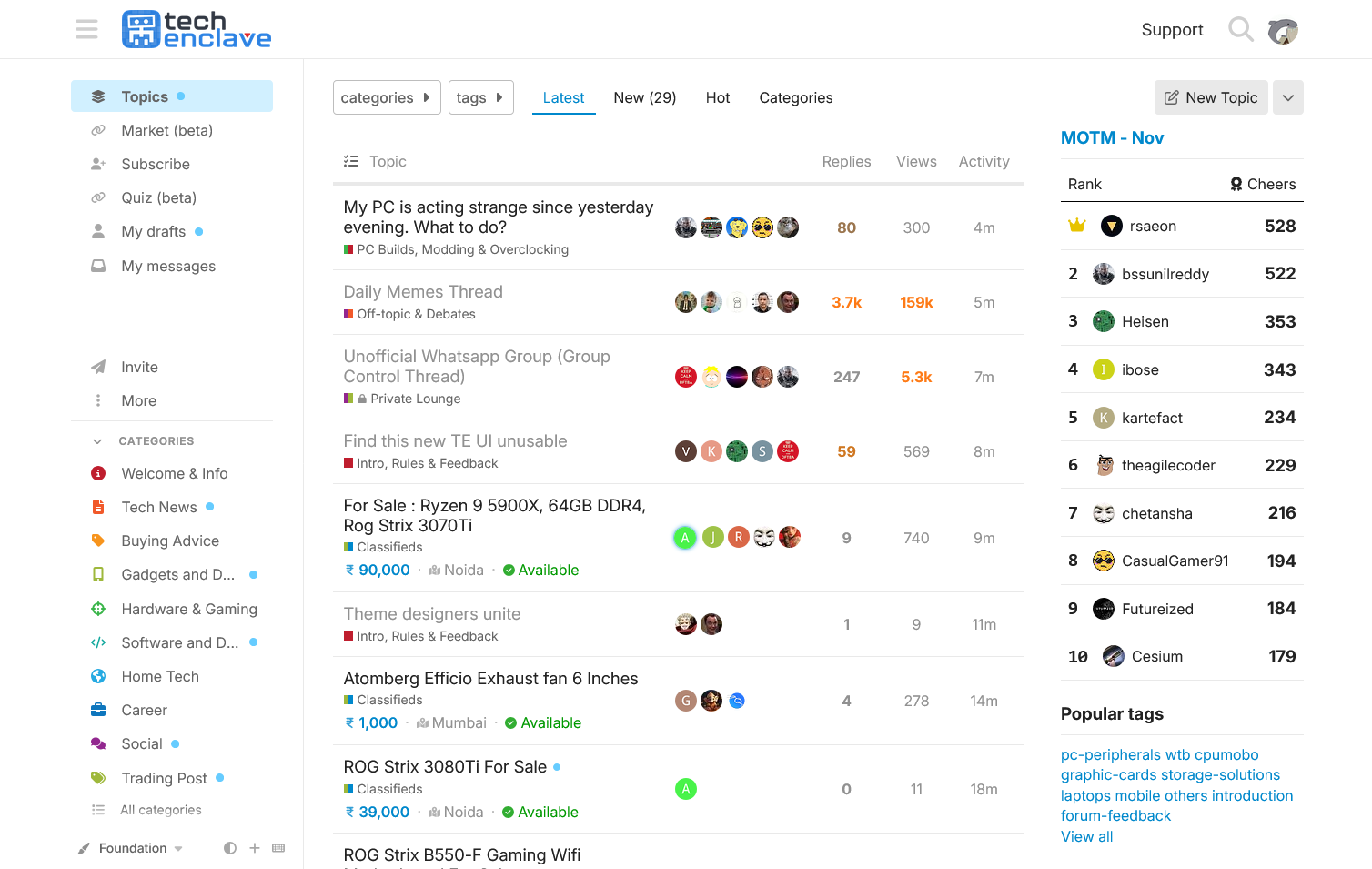This screenshot has height=869, width=1372.
Task: Switch to the New (29) tab
Action: [x=644, y=97]
